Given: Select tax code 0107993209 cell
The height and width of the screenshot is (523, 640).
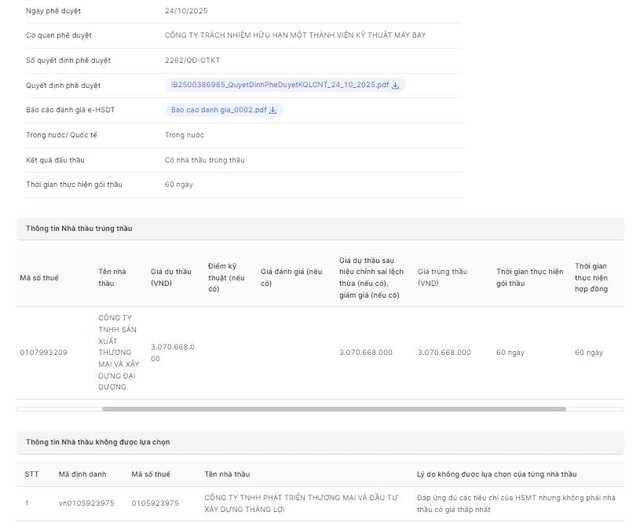Looking at the screenshot, I should click(44, 352).
